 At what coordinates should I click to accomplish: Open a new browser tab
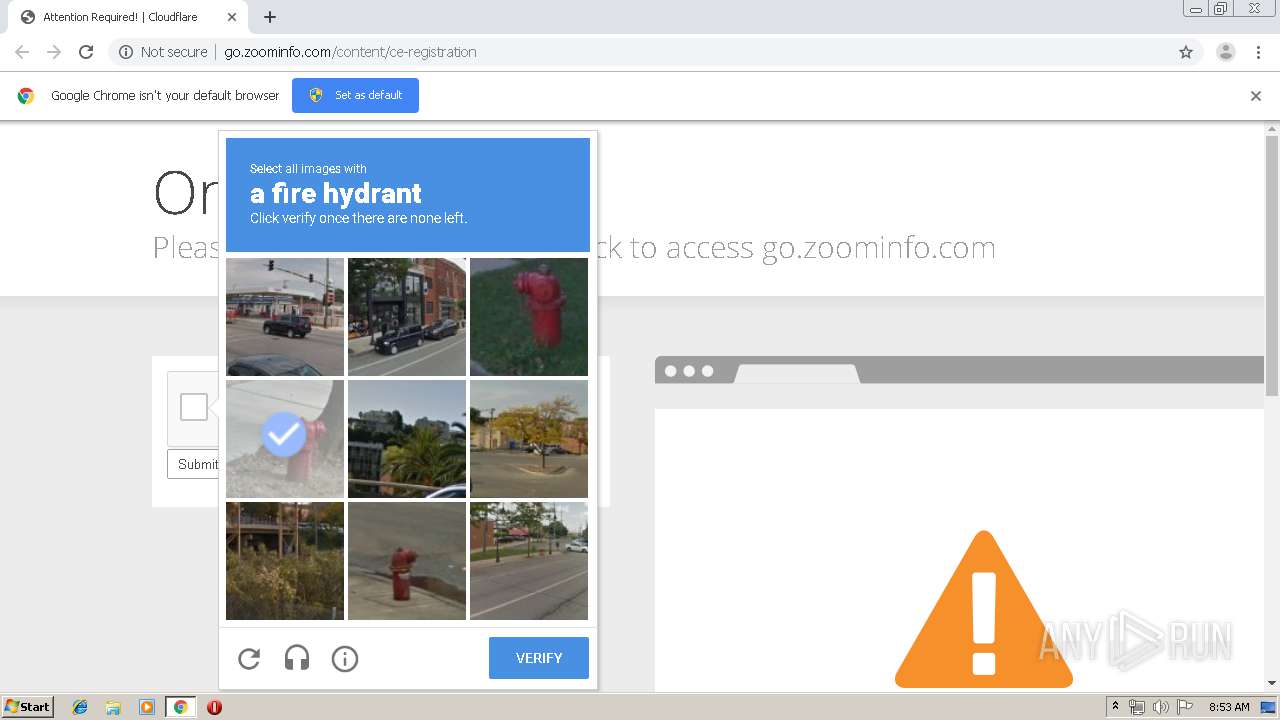point(270,17)
